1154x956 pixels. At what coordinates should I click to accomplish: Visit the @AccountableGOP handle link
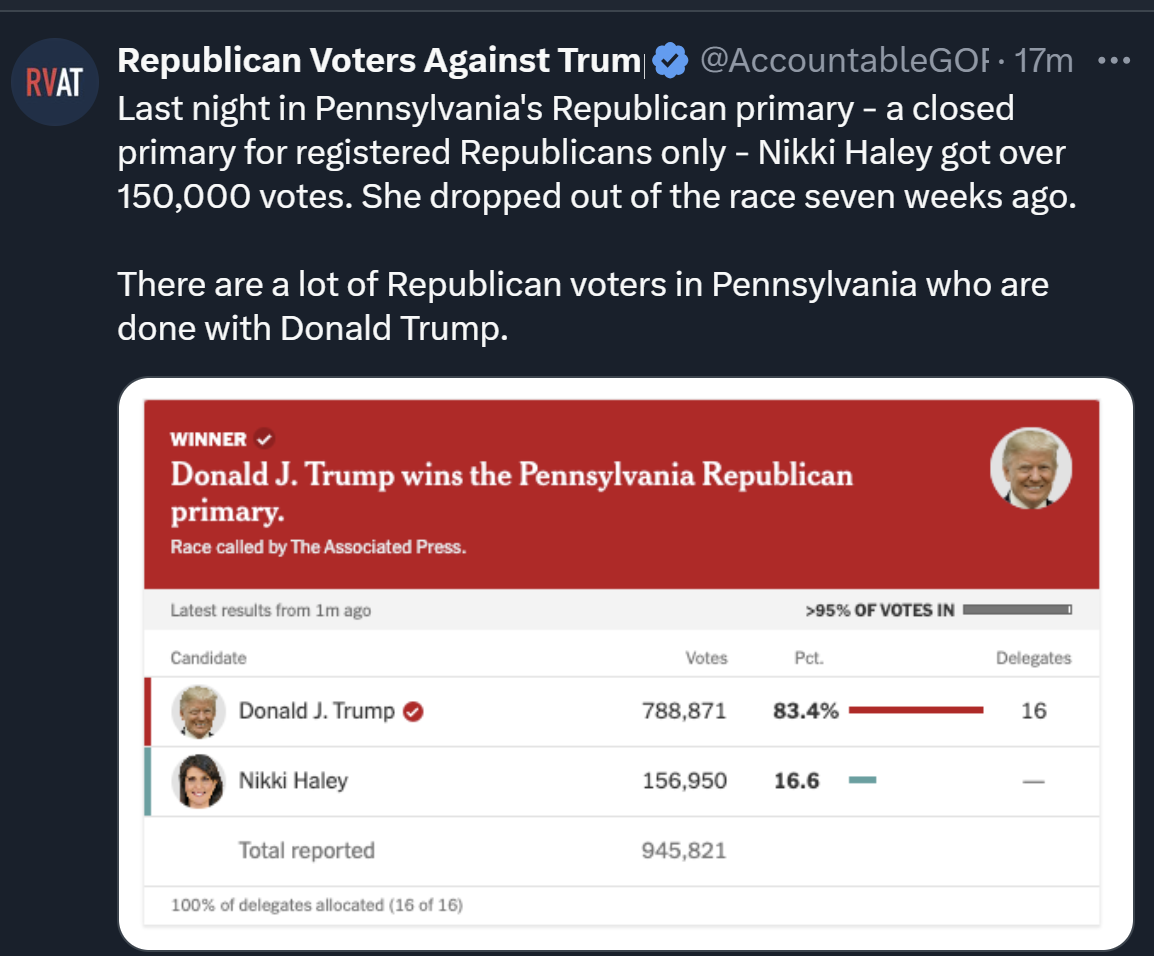[844, 60]
